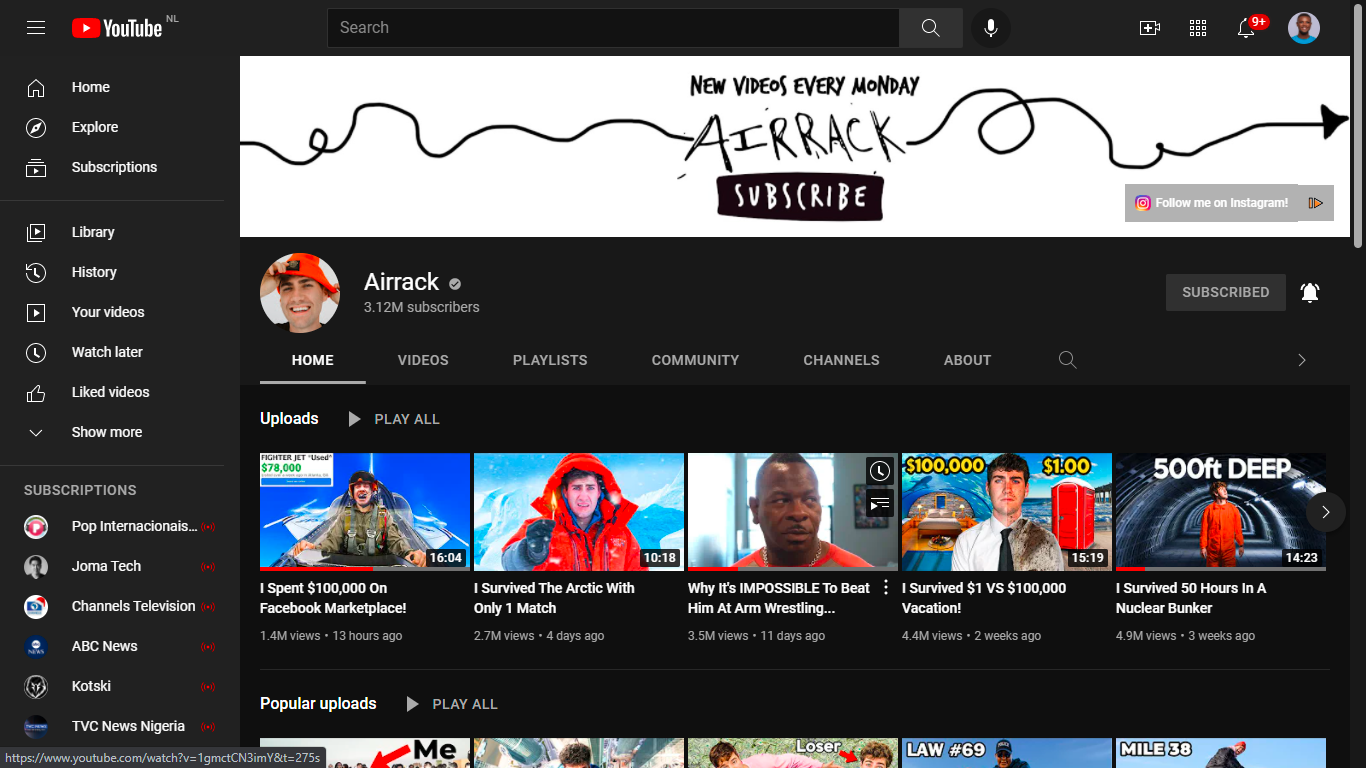Click the Instagram icon on banner
This screenshot has width=1366, height=768.
click(x=1143, y=203)
